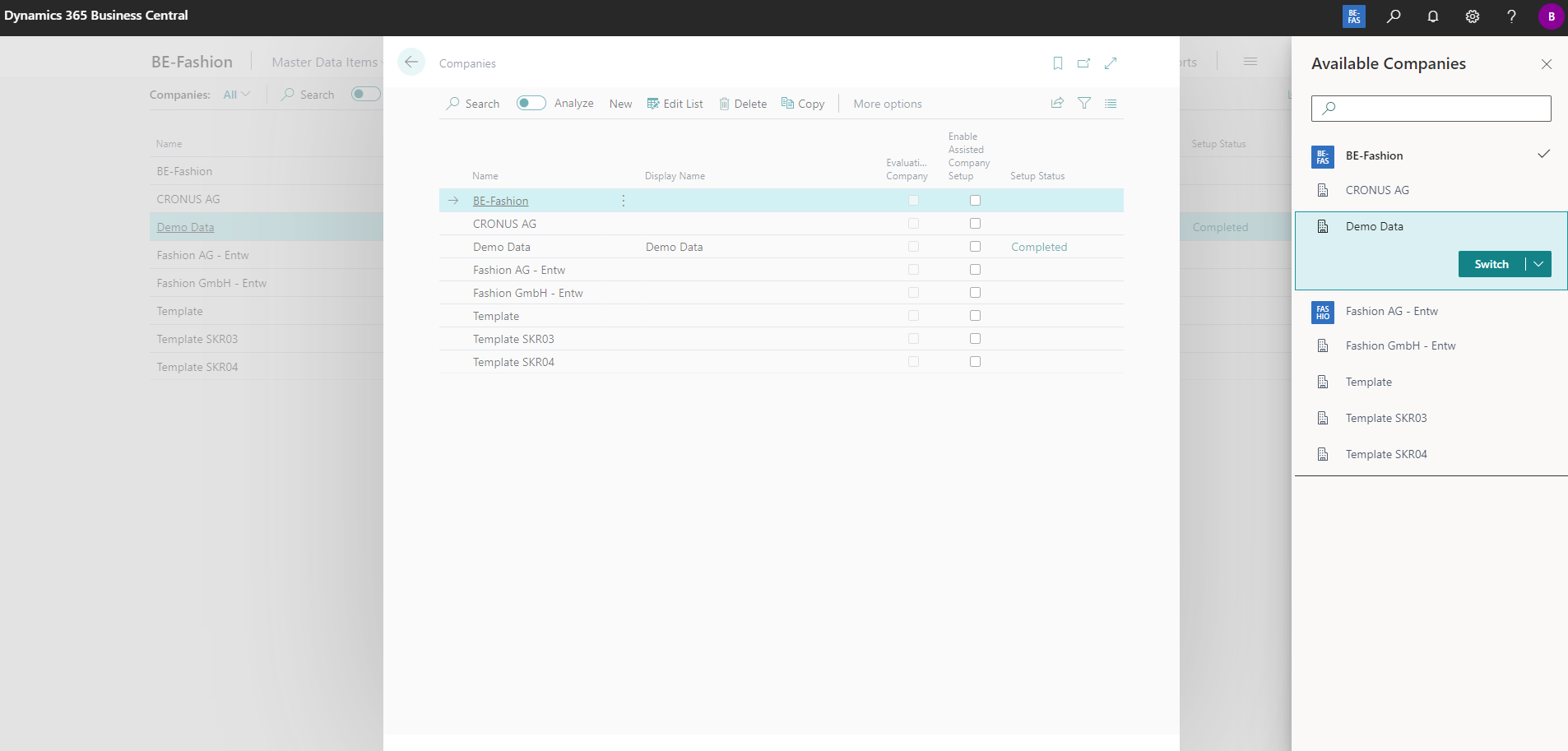Enable Assisted Company Setup for Template SKR03
The image size is (1568, 751).
(975, 338)
